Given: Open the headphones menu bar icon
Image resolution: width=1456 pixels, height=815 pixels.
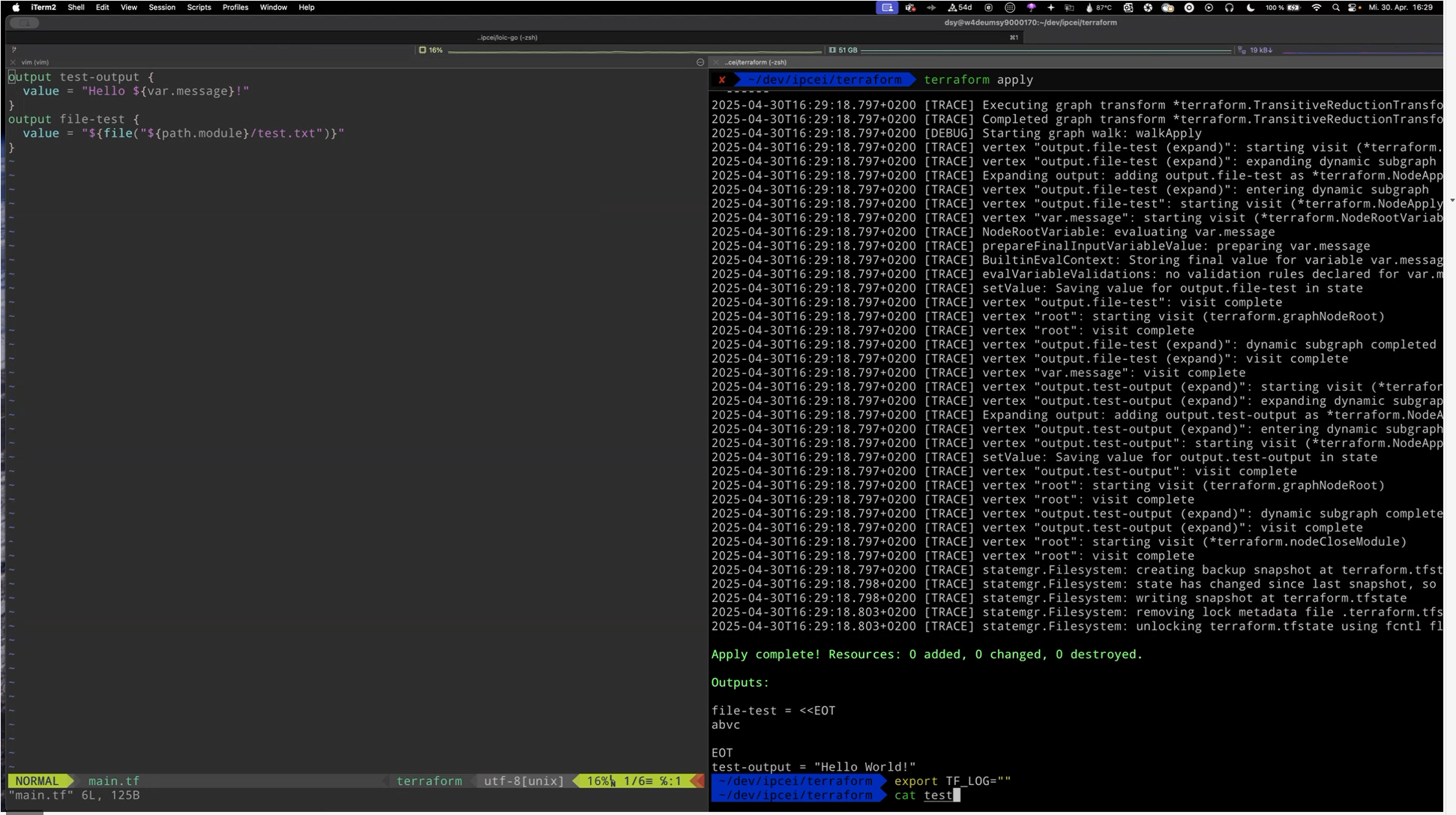Looking at the screenshot, I should click(1229, 7).
